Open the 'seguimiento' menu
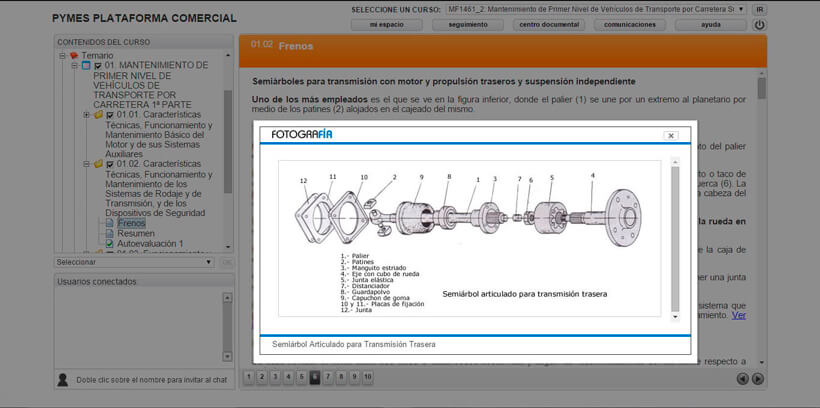 tap(468, 25)
